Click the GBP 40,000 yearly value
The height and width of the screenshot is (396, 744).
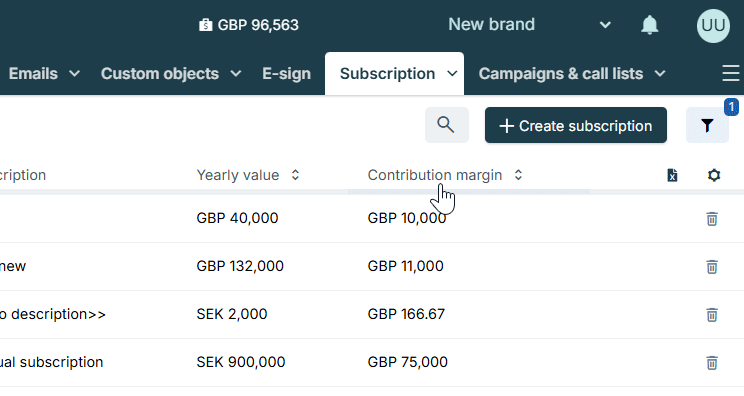pyautogui.click(x=237, y=218)
